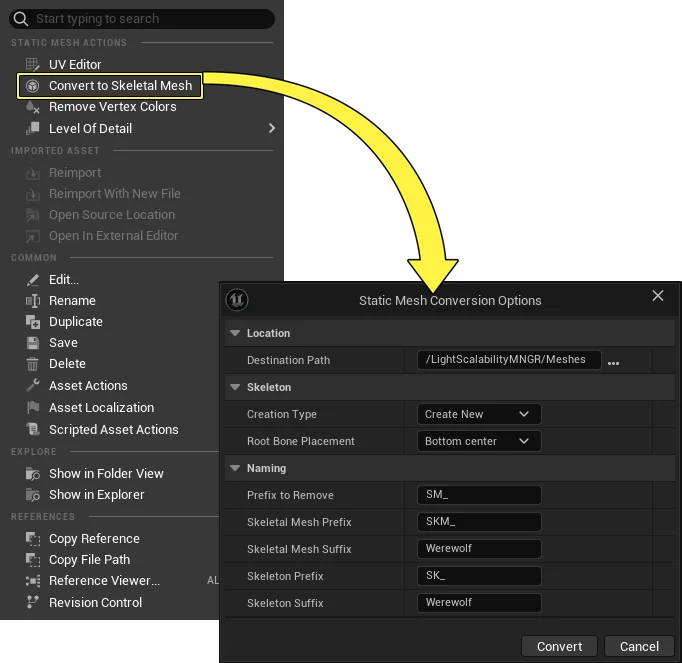This screenshot has height=663, width=682.
Task: Click the trash can Delete icon
Action: click(x=33, y=364)
